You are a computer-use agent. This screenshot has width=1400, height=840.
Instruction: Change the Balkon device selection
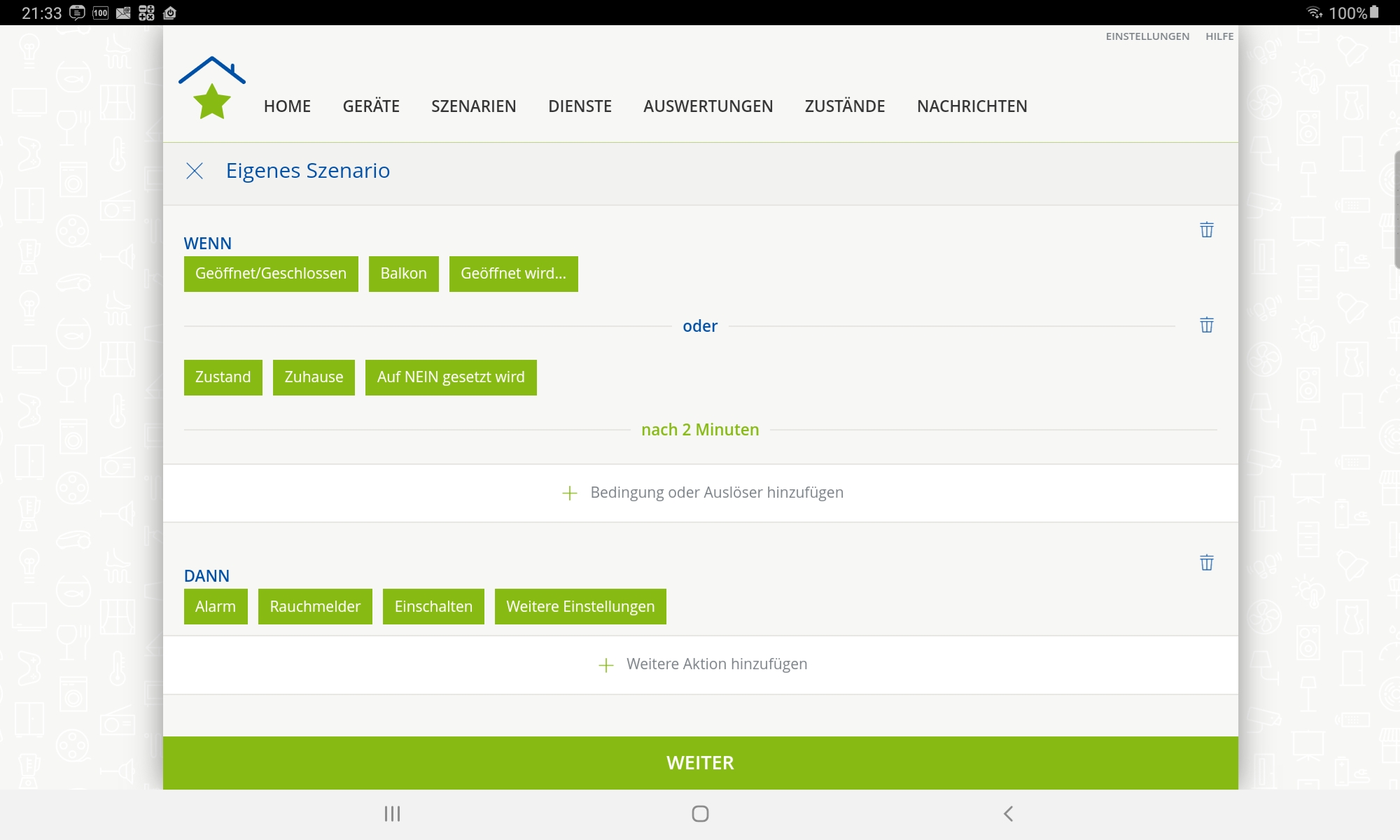click(403, 274)
